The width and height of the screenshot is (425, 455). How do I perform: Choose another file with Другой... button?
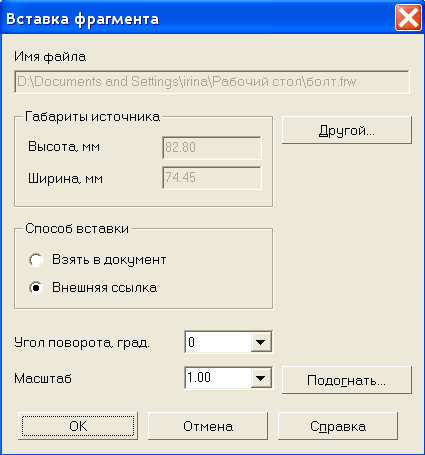(347, 130)
